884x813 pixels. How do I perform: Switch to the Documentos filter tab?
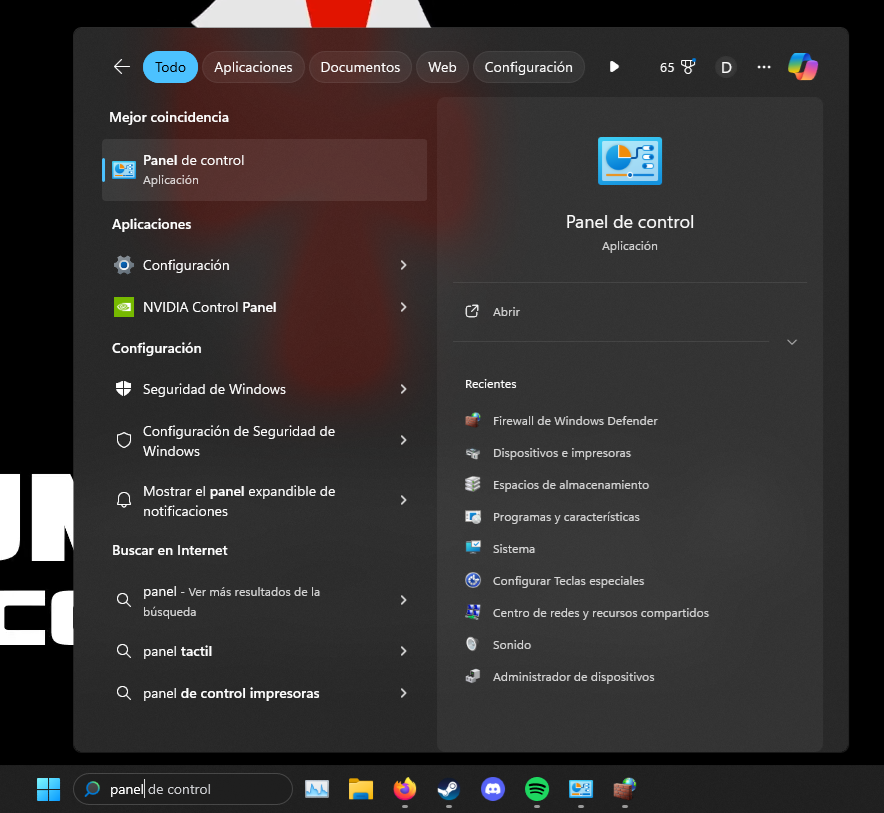click(360, 67)
